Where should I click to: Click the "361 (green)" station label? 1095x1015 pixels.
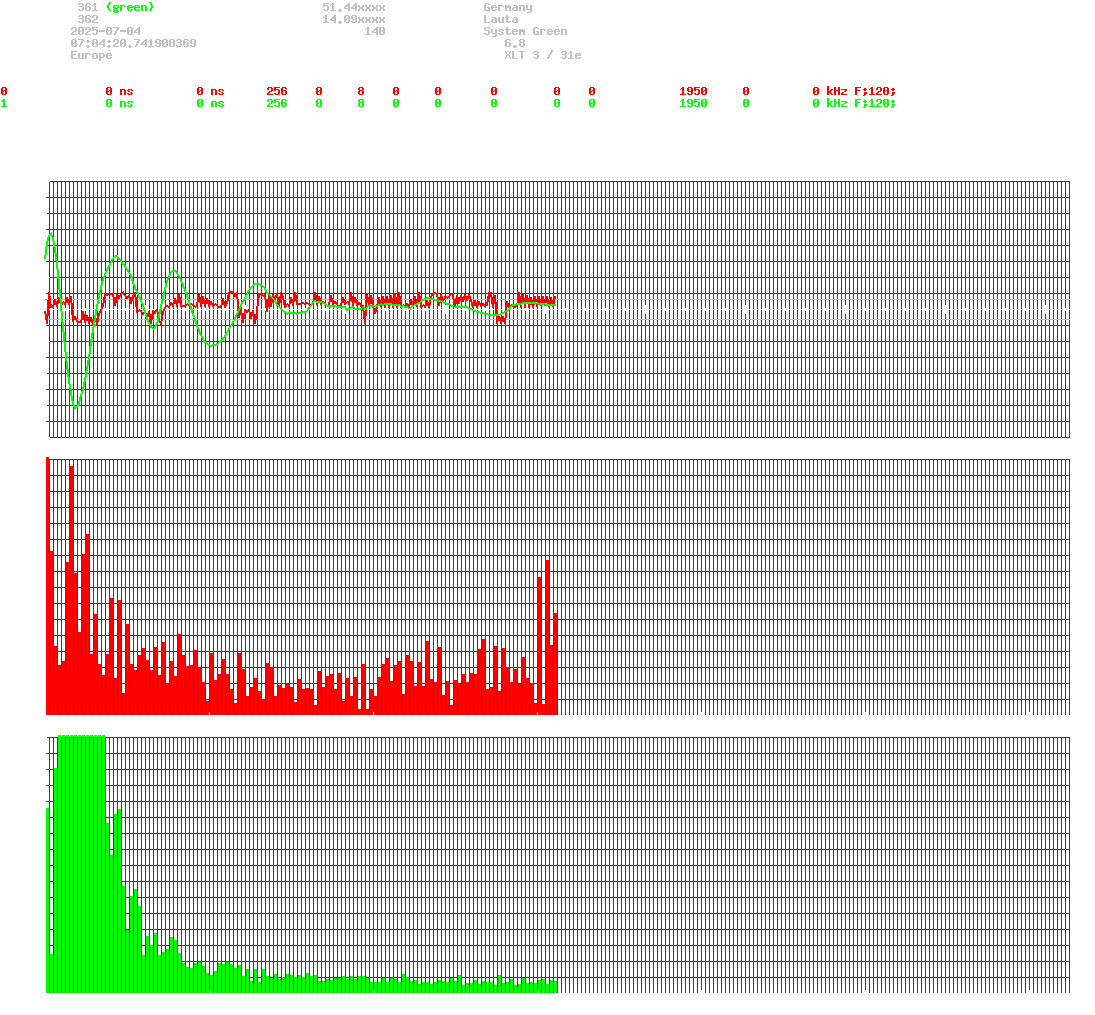pyautogui.click(x=116, y=8)
